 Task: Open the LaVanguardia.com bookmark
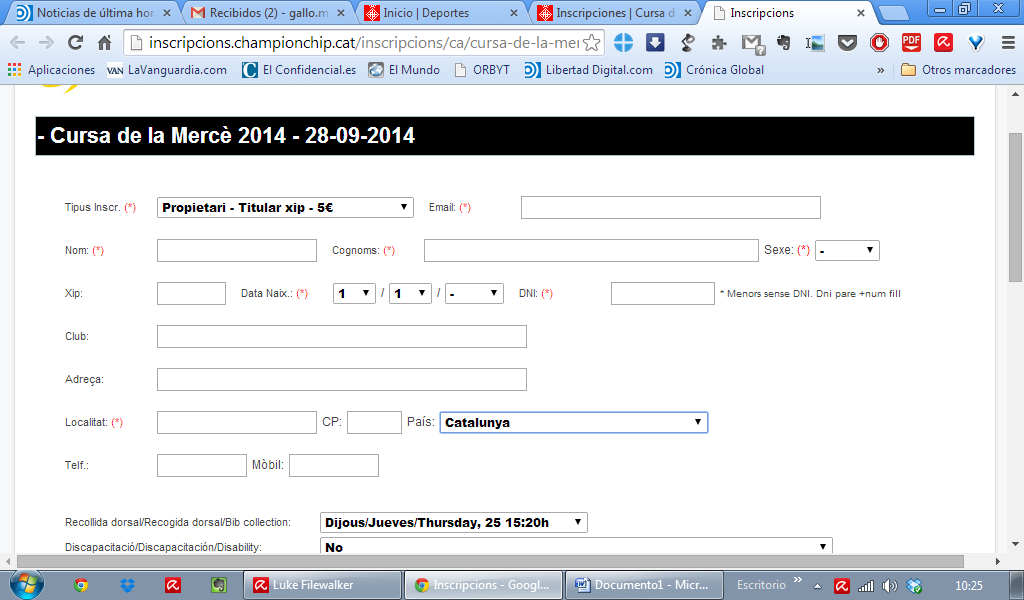click(x=167, y=70)
